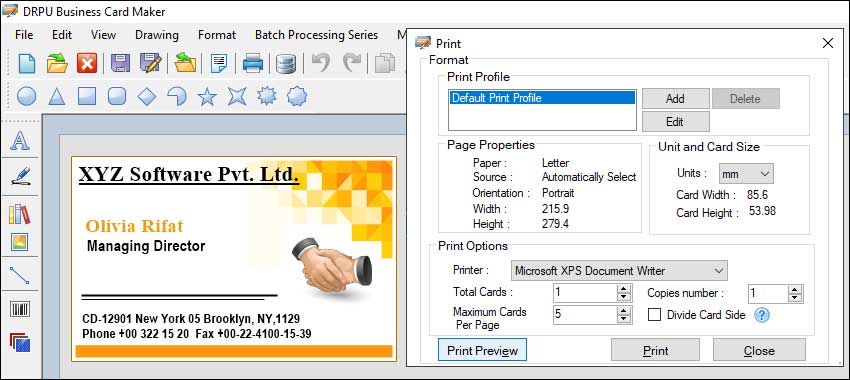Pick the Triangle shape tool
Image resolution: width=850 pixels, height=380 pixels.
tap(57, 97)
